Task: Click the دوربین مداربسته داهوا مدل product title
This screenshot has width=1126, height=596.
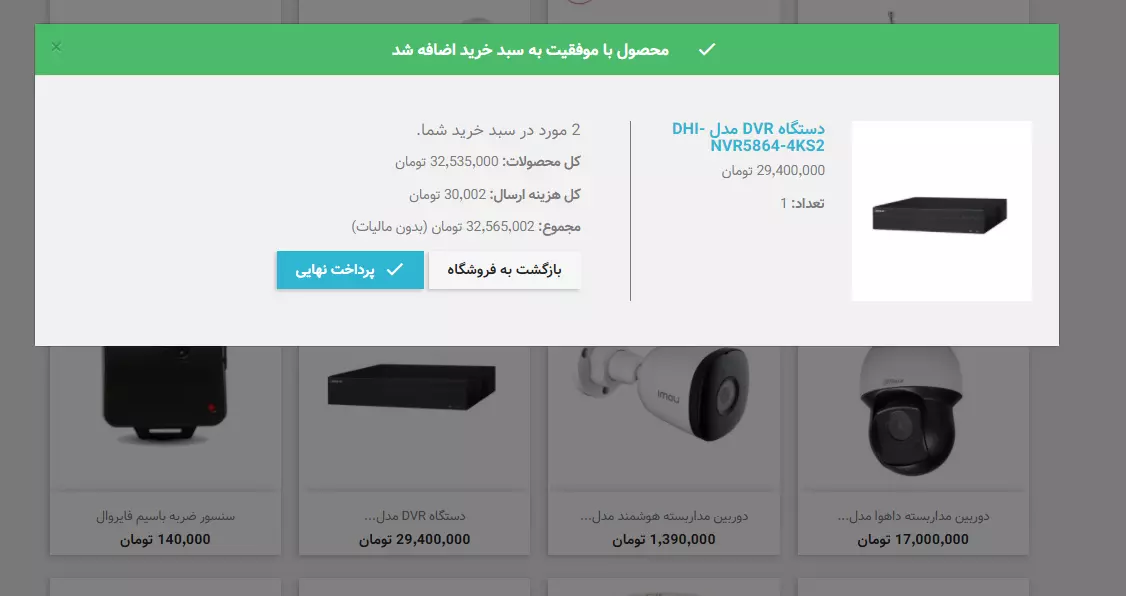Action: [913, 516]
